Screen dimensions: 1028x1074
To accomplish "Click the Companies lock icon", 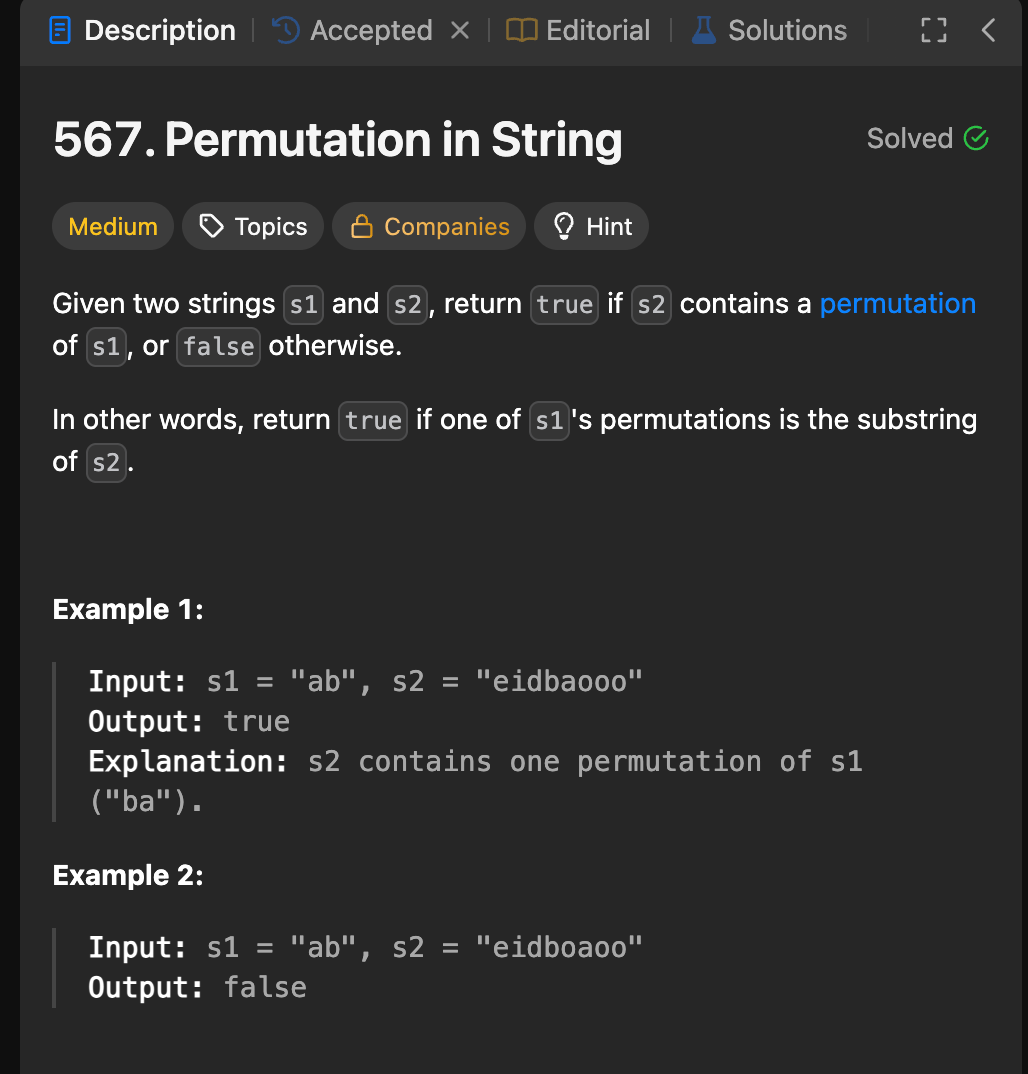I will click(362, 226).
